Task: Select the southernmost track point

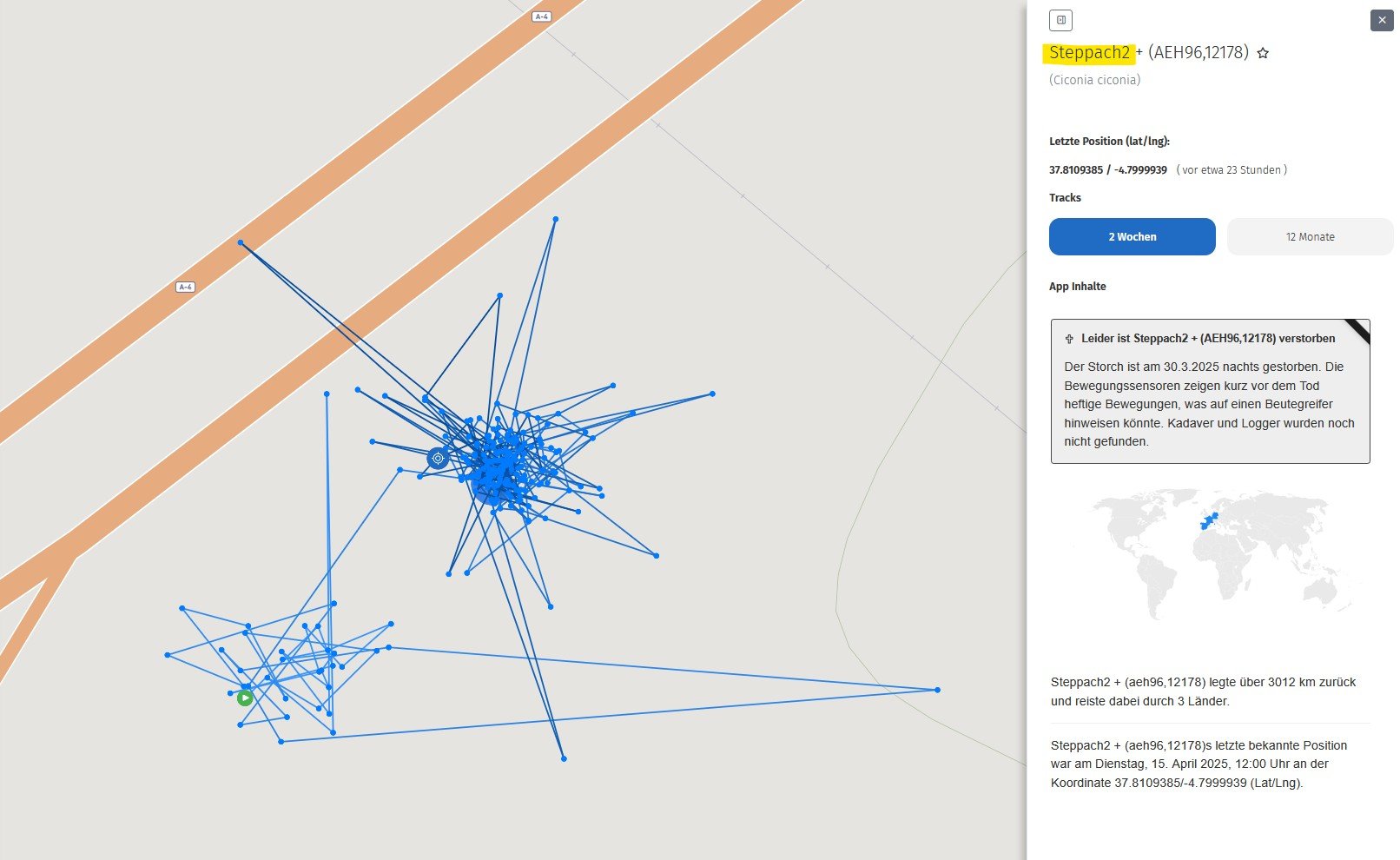Action: click(x=564, y=758)
